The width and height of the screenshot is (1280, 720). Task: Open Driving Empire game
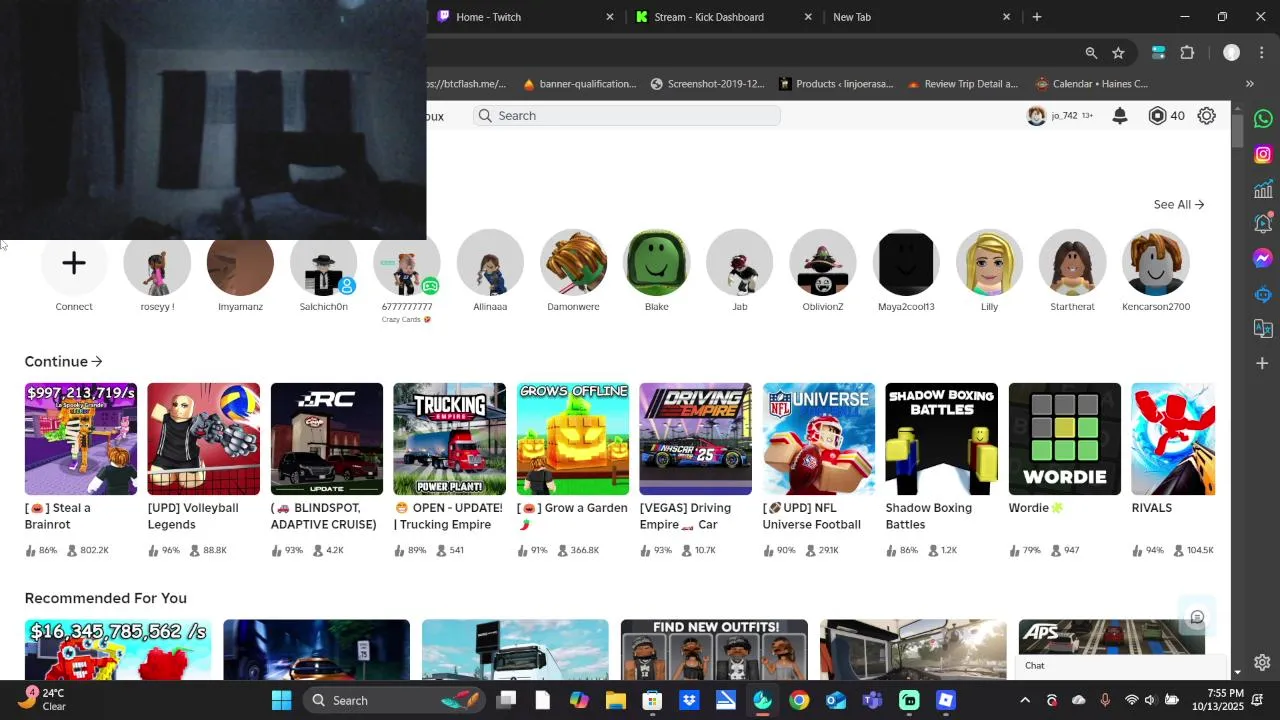click(x=696, y=439)
